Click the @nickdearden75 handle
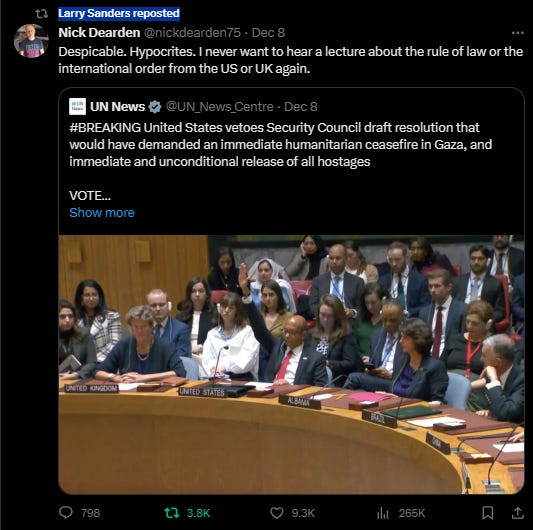This screenshot has height=530, width=533. 192,33
